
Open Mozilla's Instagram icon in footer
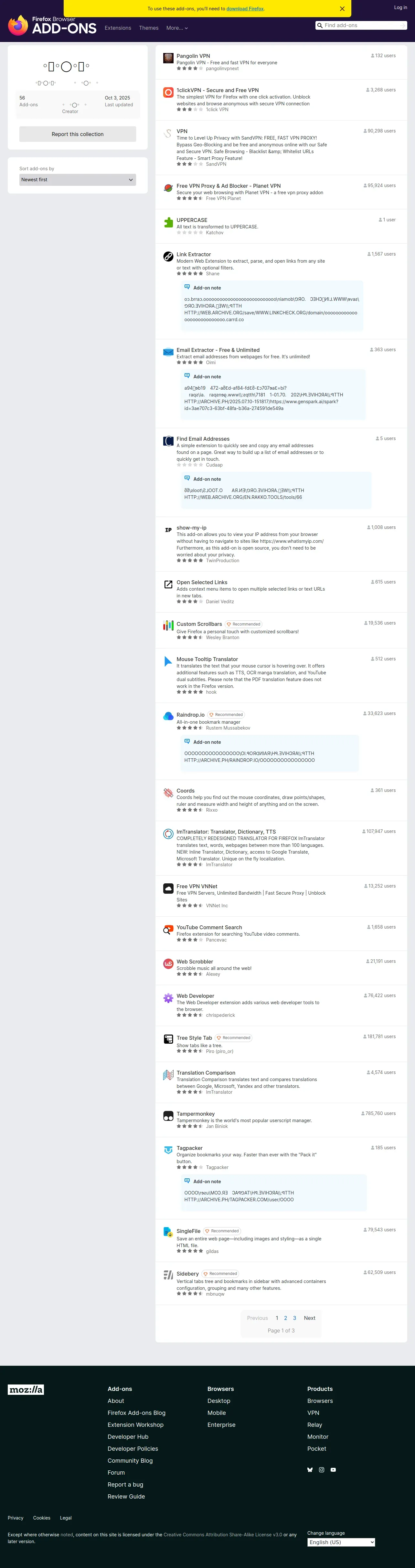321,1469
